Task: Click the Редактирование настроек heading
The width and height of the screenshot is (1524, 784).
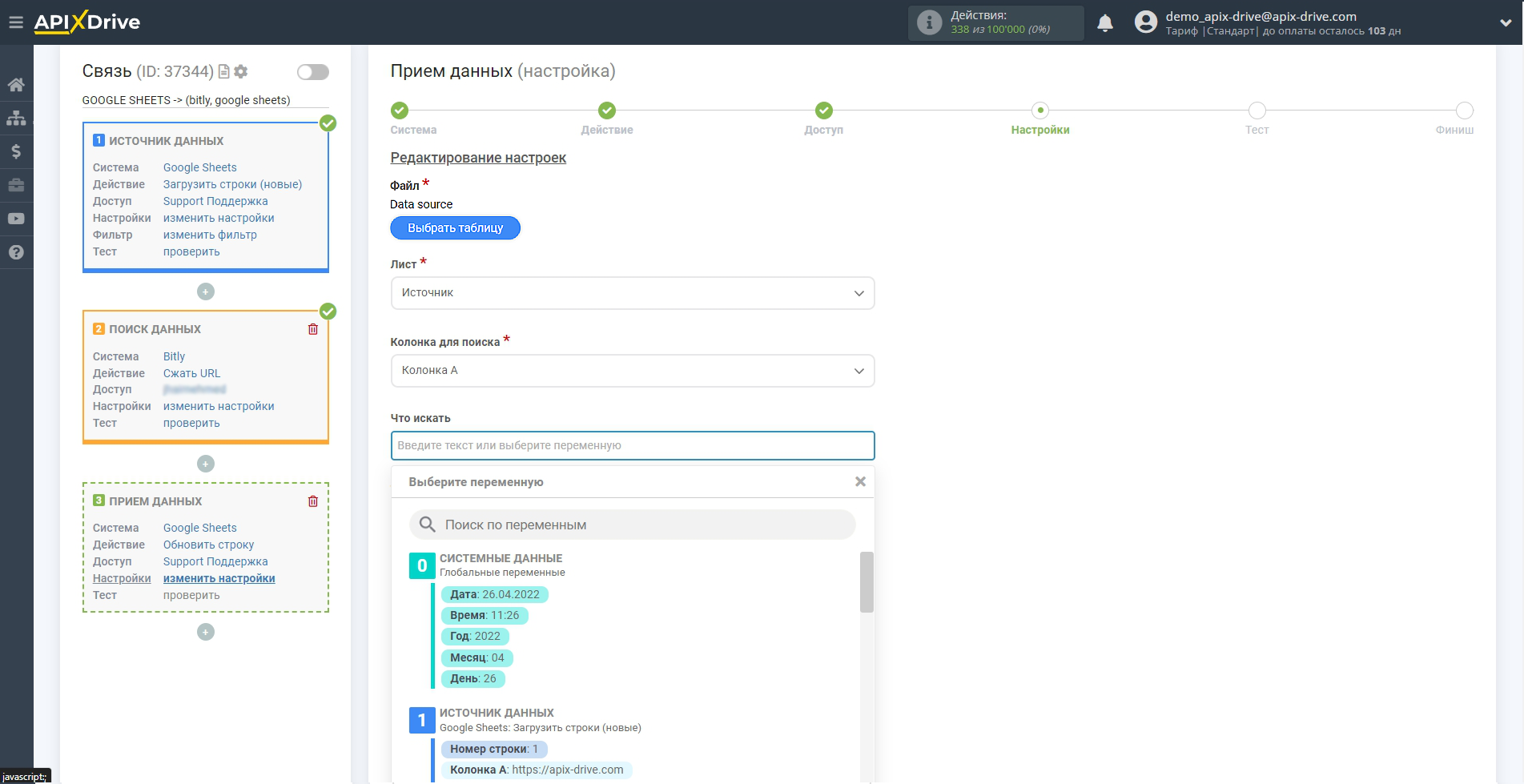Action: click(x=478, y=158)
